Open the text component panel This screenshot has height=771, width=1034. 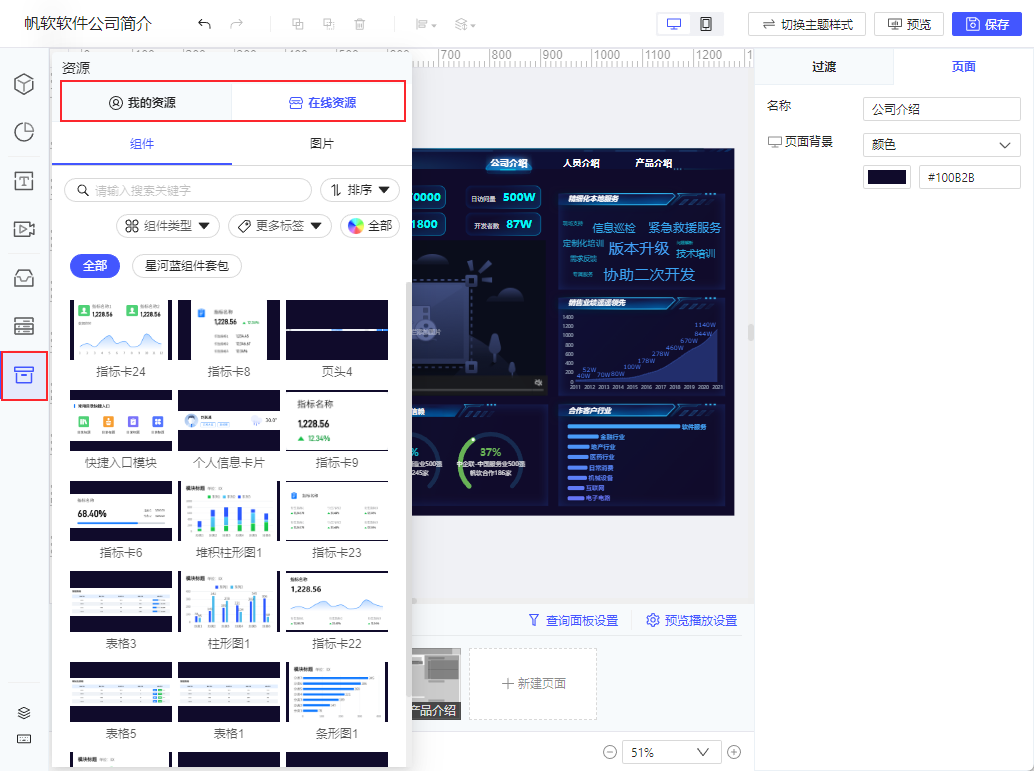[x=24, y=181]
